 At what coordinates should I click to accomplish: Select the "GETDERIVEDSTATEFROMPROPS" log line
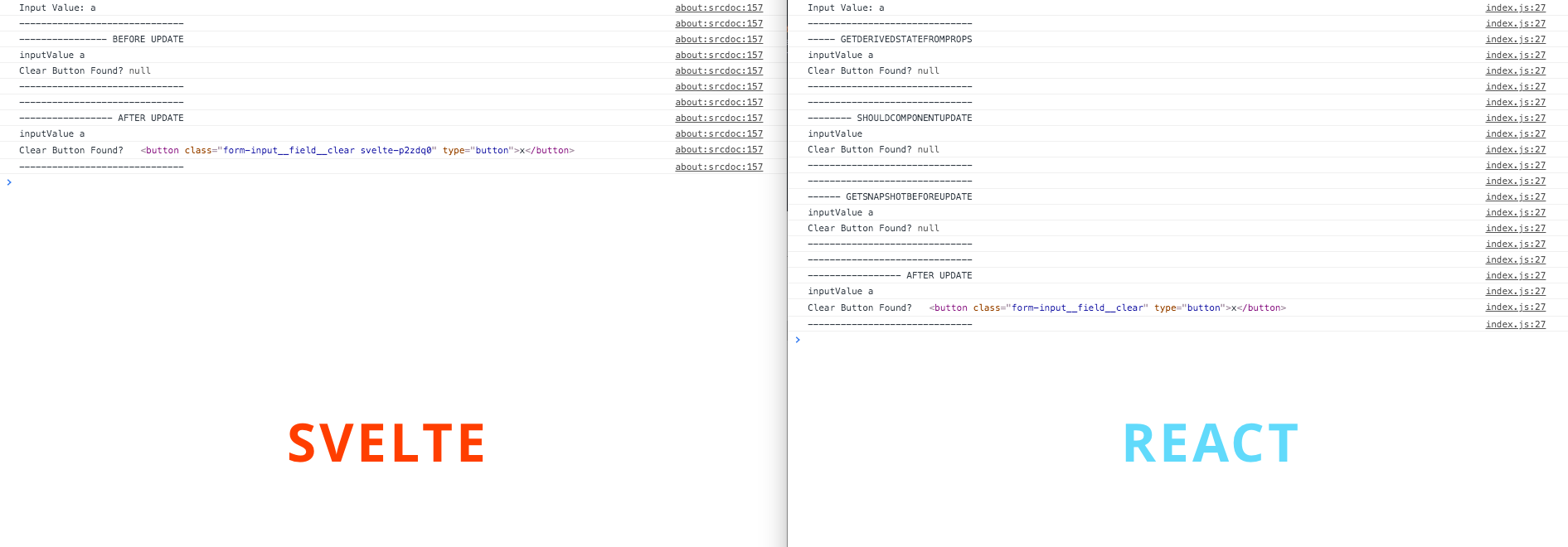890,39
